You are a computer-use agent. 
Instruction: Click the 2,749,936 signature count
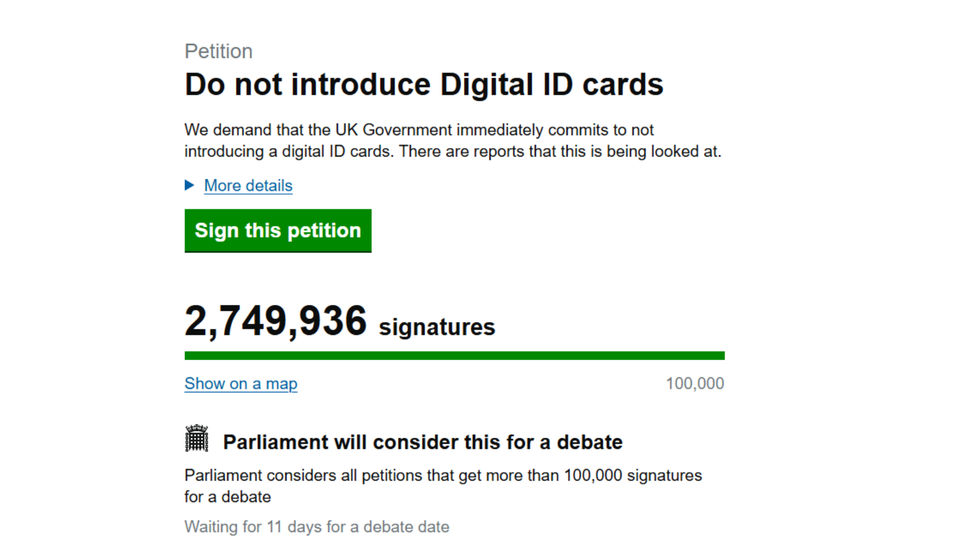(x=276, y=322)
